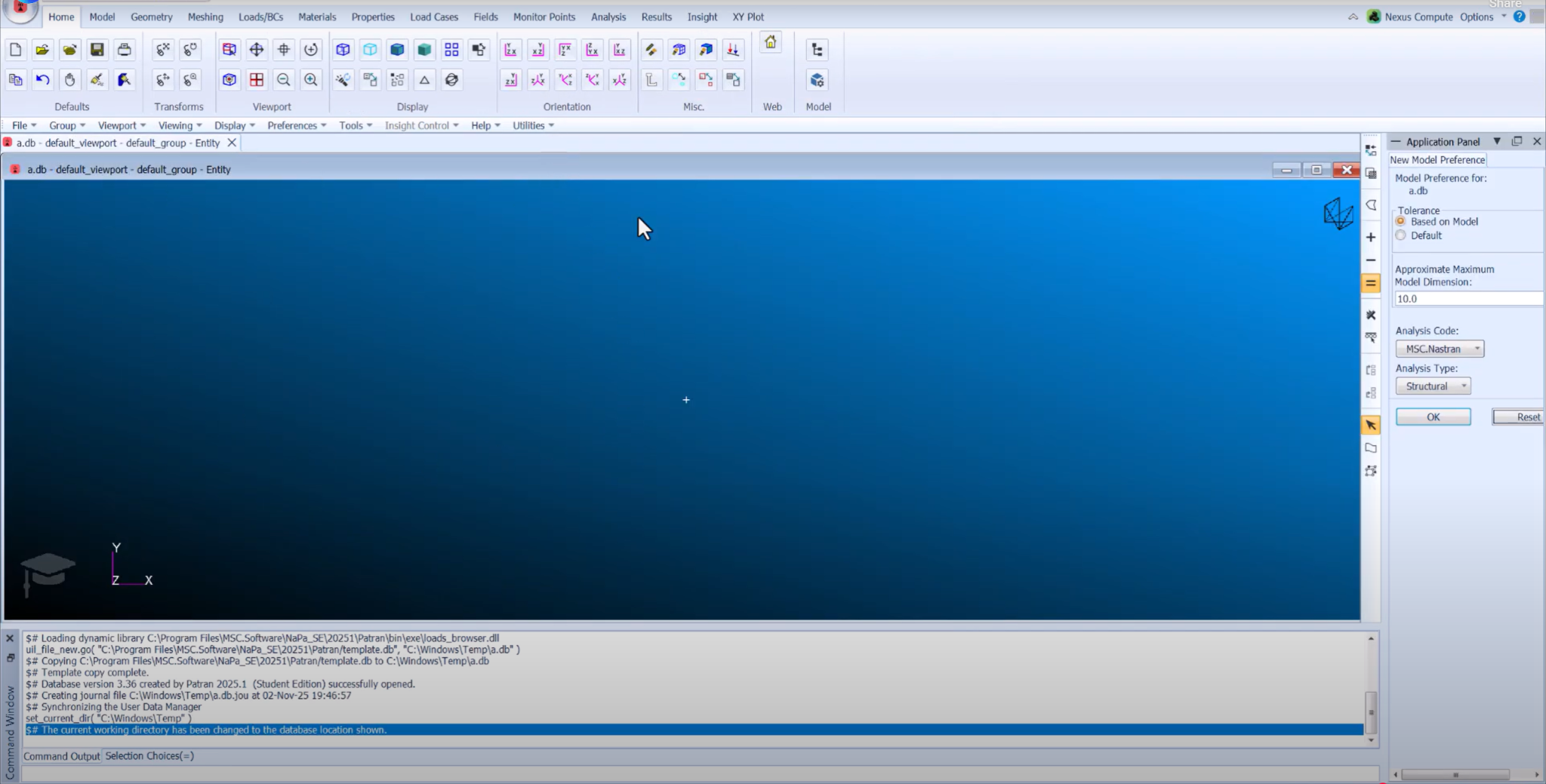Image resolution: width=1546 pixels, height=784 pixels.
Task: Open the Analysis Type dropdown
Action: pos(1433,386)
